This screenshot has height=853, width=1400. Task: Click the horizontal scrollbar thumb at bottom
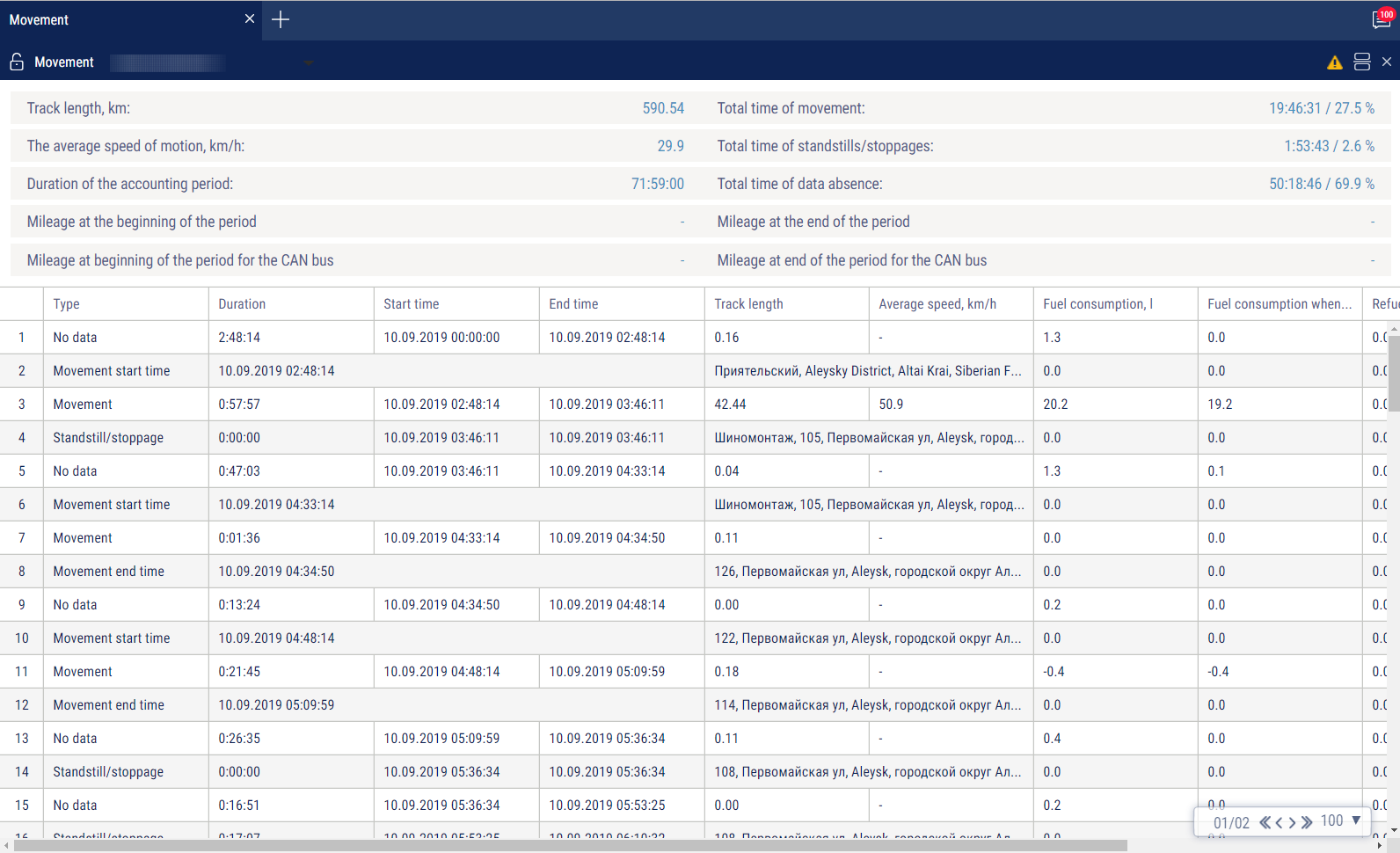pyautogui.click(x=570, y=846)
